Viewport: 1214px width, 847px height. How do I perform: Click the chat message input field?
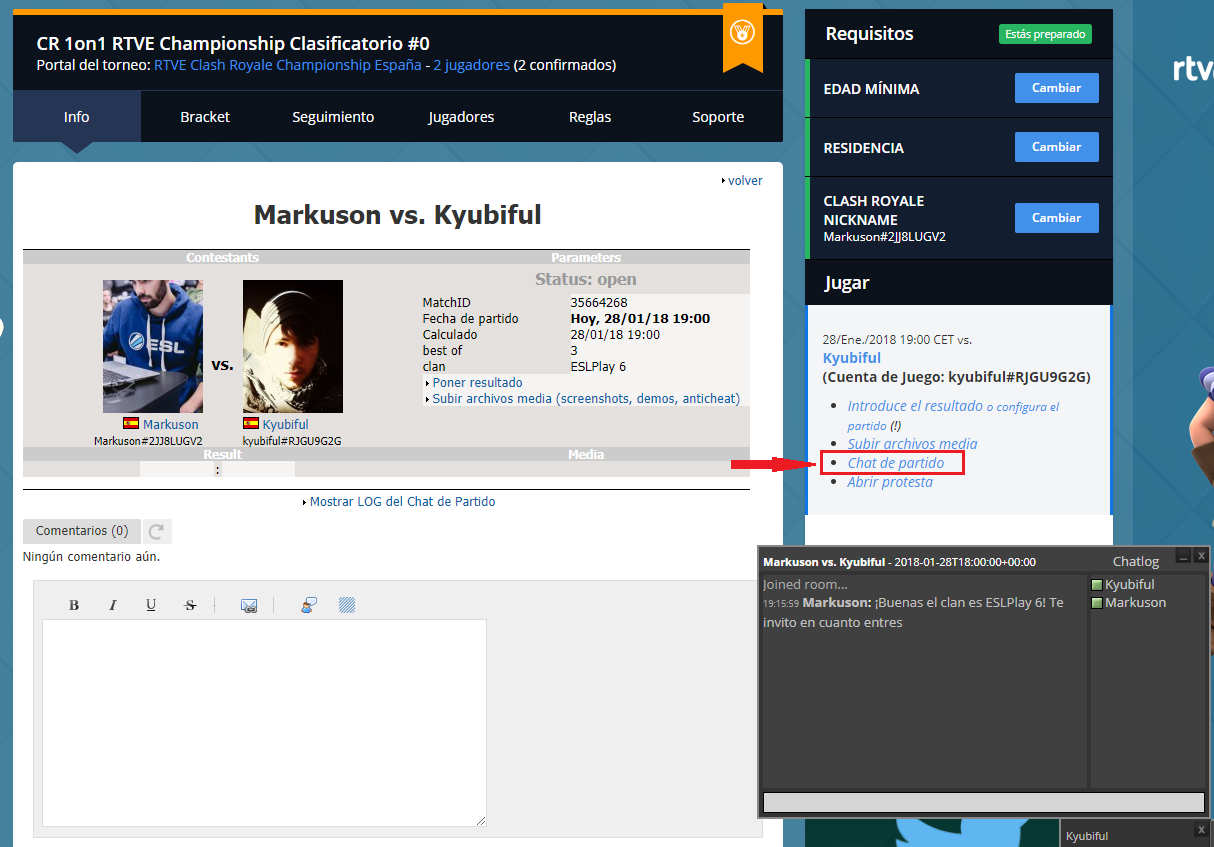coord(984,802)
